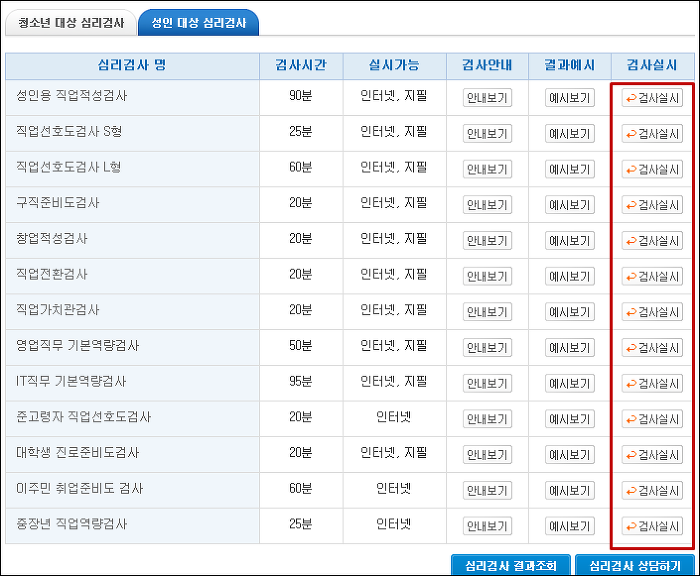
Task: Start 이주민 취업준비도 검사 via 검사실시
Action: pyautogui.click(x=652, y=490)
